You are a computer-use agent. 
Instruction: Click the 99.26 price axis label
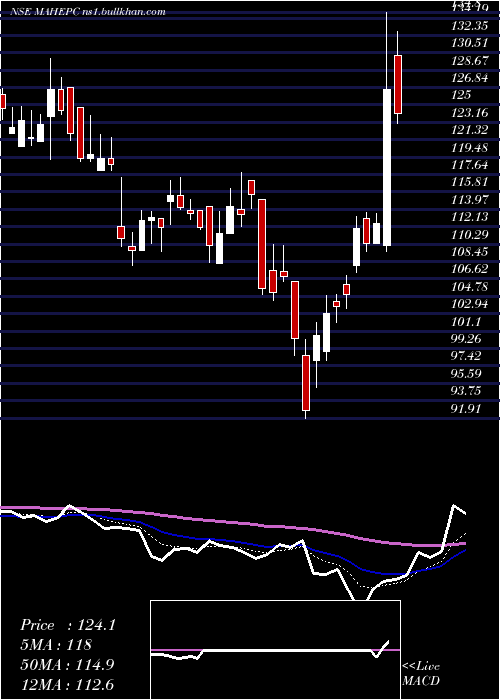click(467, 338)
